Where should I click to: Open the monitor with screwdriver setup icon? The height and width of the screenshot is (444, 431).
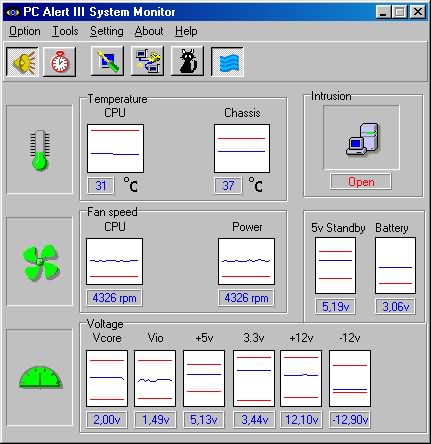(107, 61)
